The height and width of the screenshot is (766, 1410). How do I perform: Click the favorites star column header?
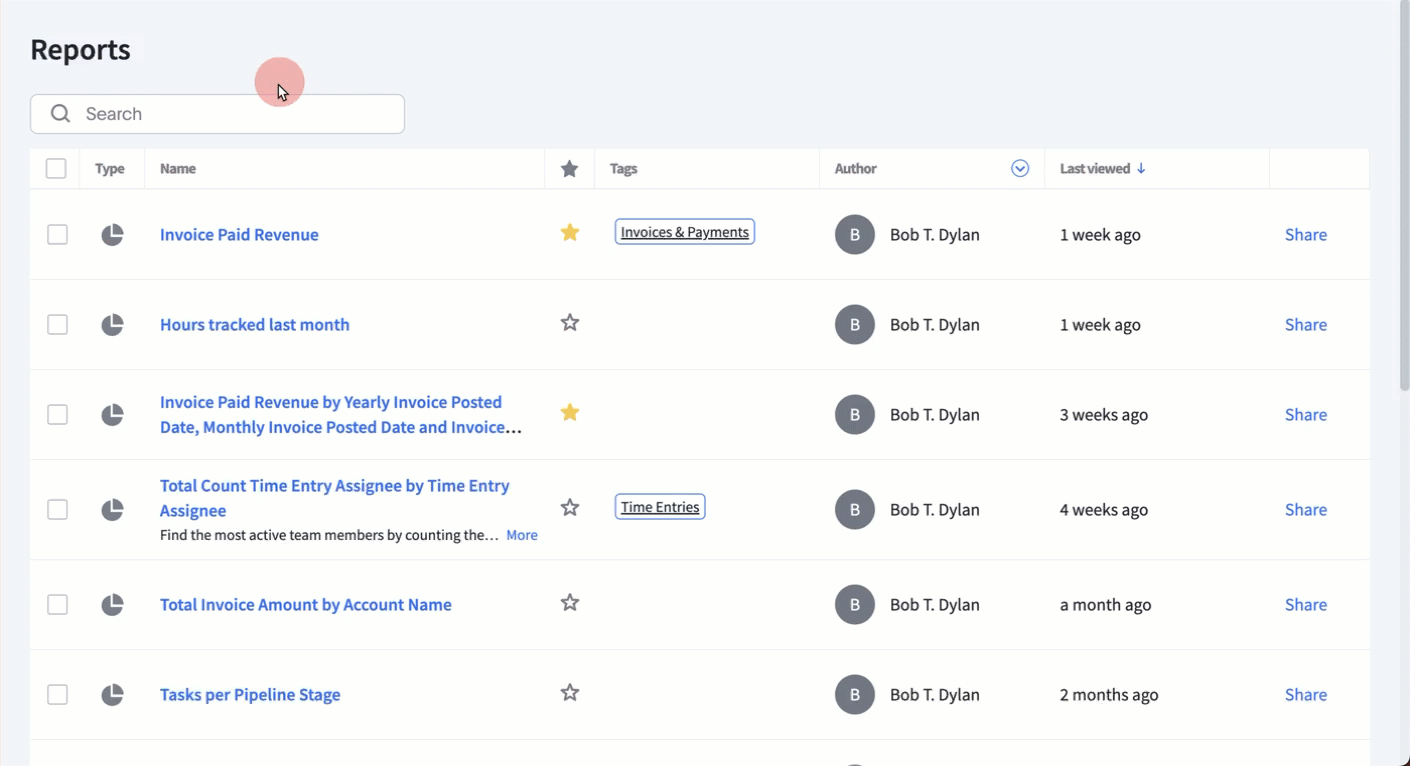coord(570,169)
